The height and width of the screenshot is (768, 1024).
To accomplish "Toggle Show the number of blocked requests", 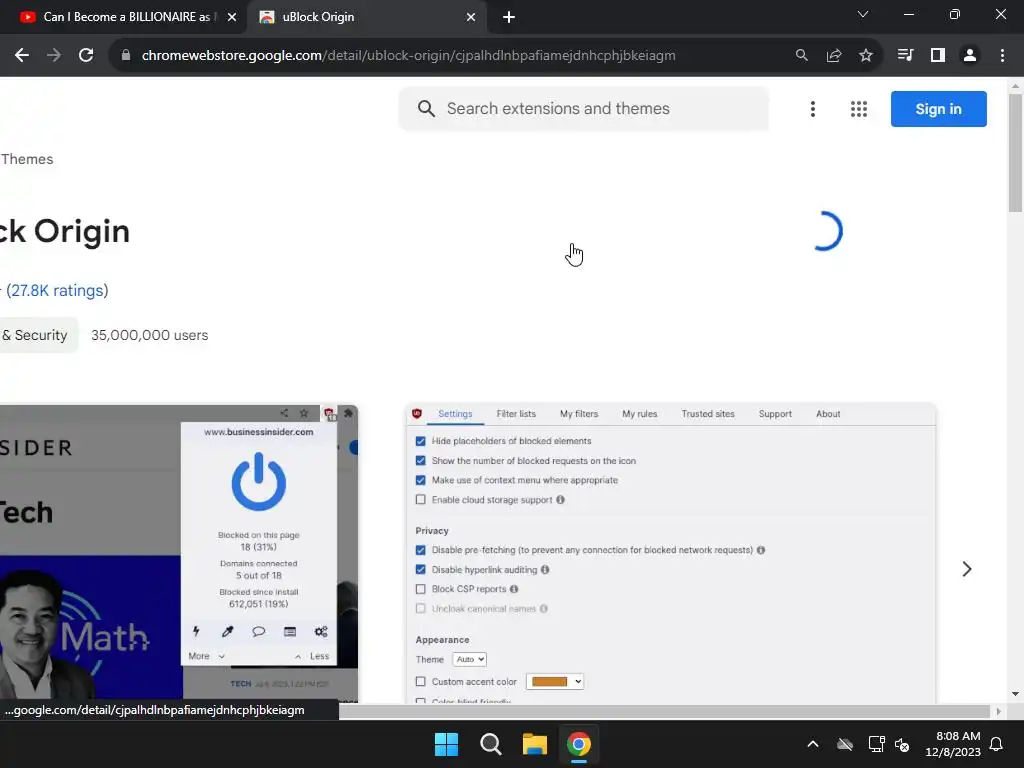I will [x=421, y=460].
